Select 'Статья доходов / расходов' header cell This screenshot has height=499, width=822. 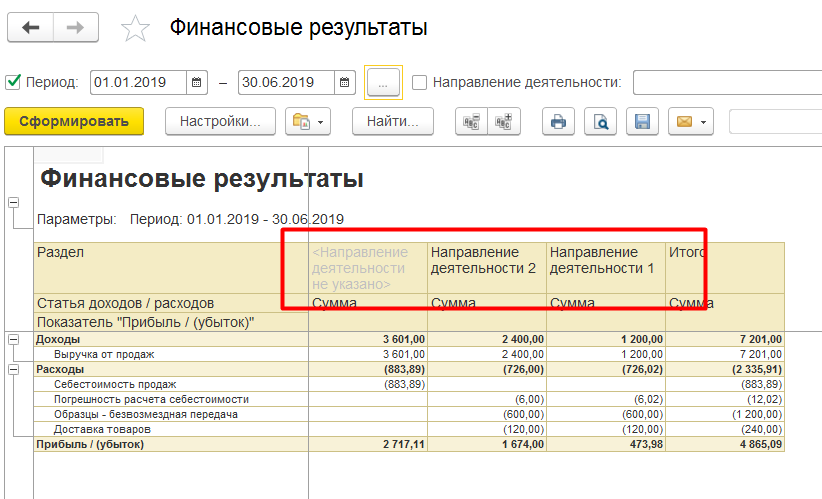[x=171, y=303]
